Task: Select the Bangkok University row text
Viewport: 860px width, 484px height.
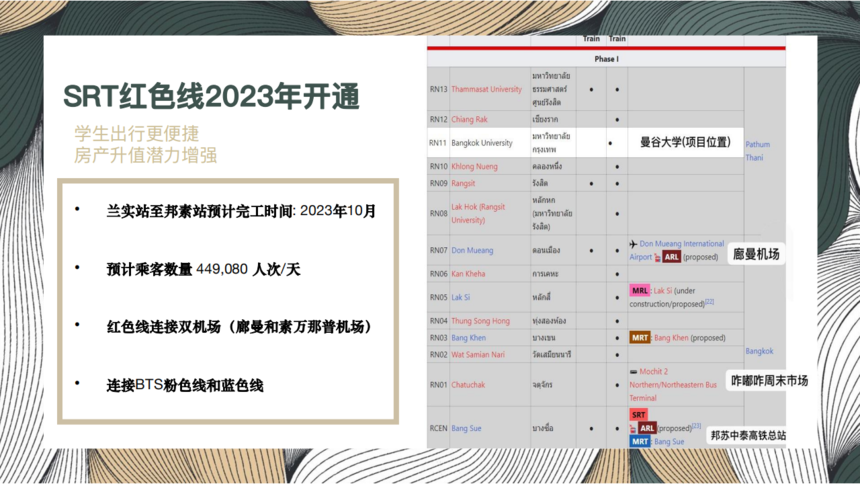Action: point(482,143)
